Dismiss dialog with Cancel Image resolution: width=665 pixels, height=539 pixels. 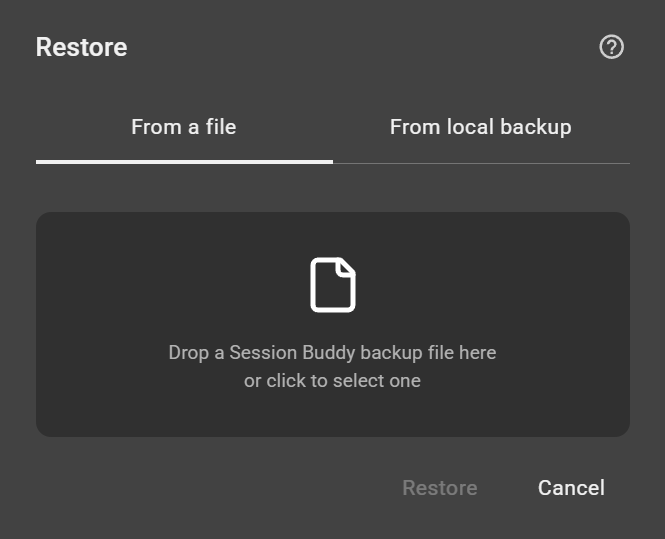(571, 488)
